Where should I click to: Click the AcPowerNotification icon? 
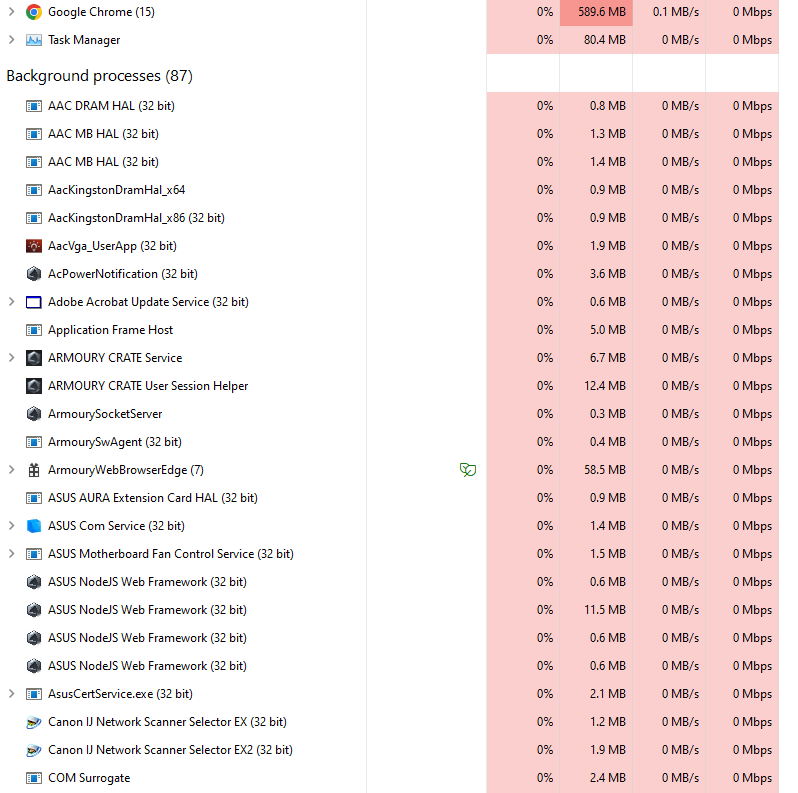pyautogui.click(x=34, y=274)
